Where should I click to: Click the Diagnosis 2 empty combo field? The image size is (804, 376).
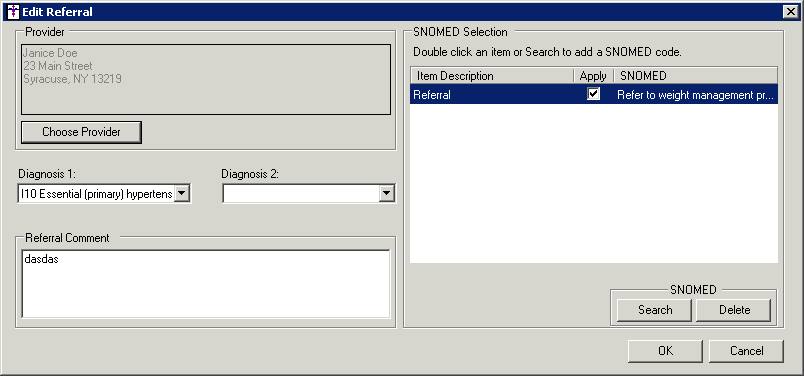point(301,193)
